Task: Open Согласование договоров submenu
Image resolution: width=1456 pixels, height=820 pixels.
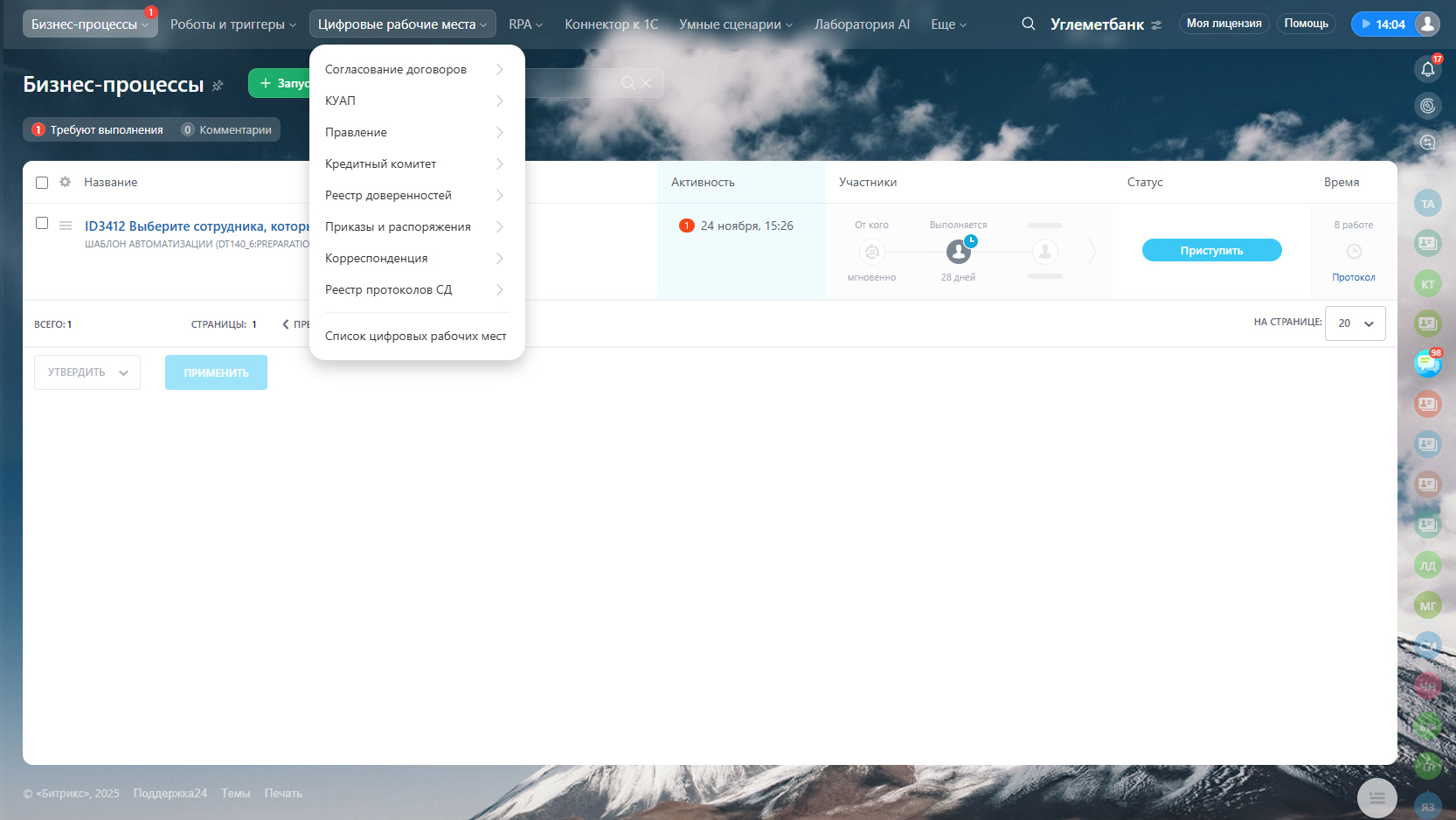Action: pos(417,69)
